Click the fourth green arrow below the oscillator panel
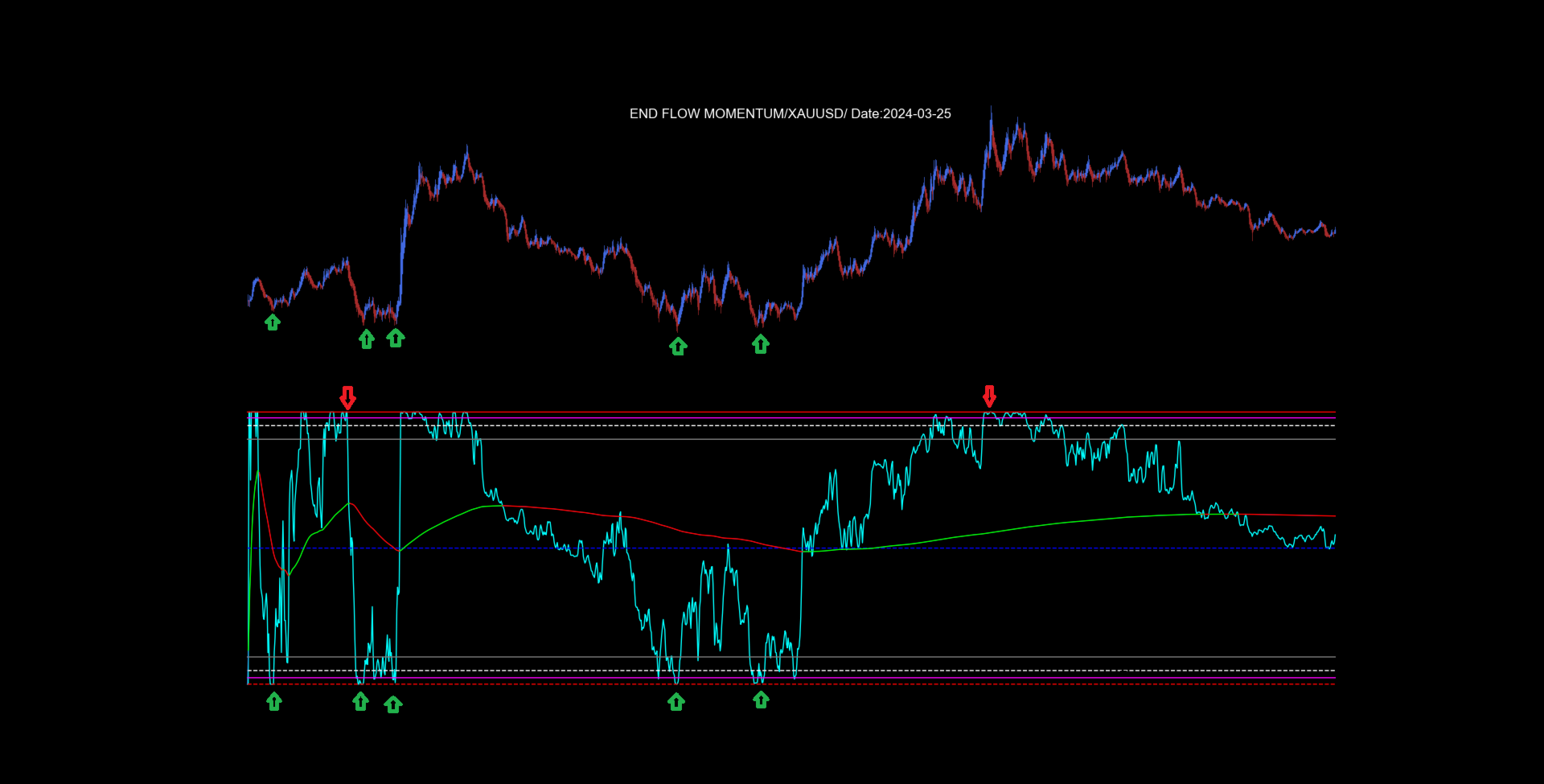This screenshot has height=784, width=1544. coord(676,702)
